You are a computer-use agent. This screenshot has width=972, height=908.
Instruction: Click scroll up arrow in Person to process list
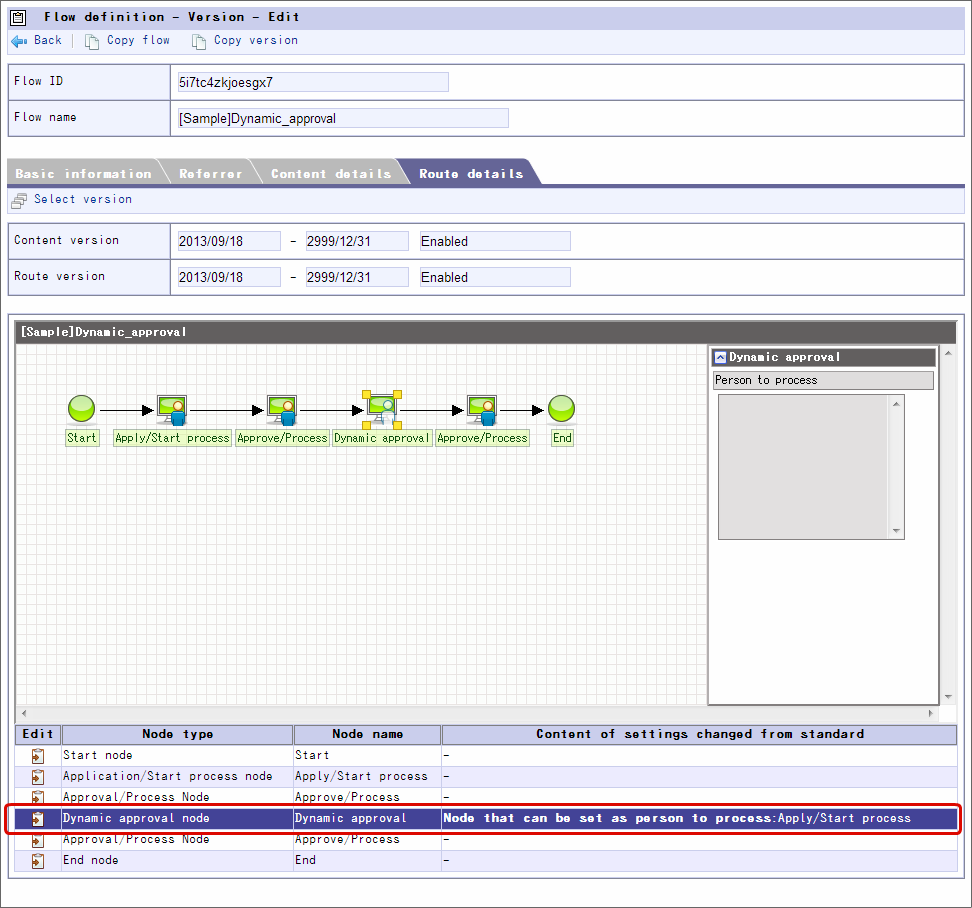(x=896, y=404)
